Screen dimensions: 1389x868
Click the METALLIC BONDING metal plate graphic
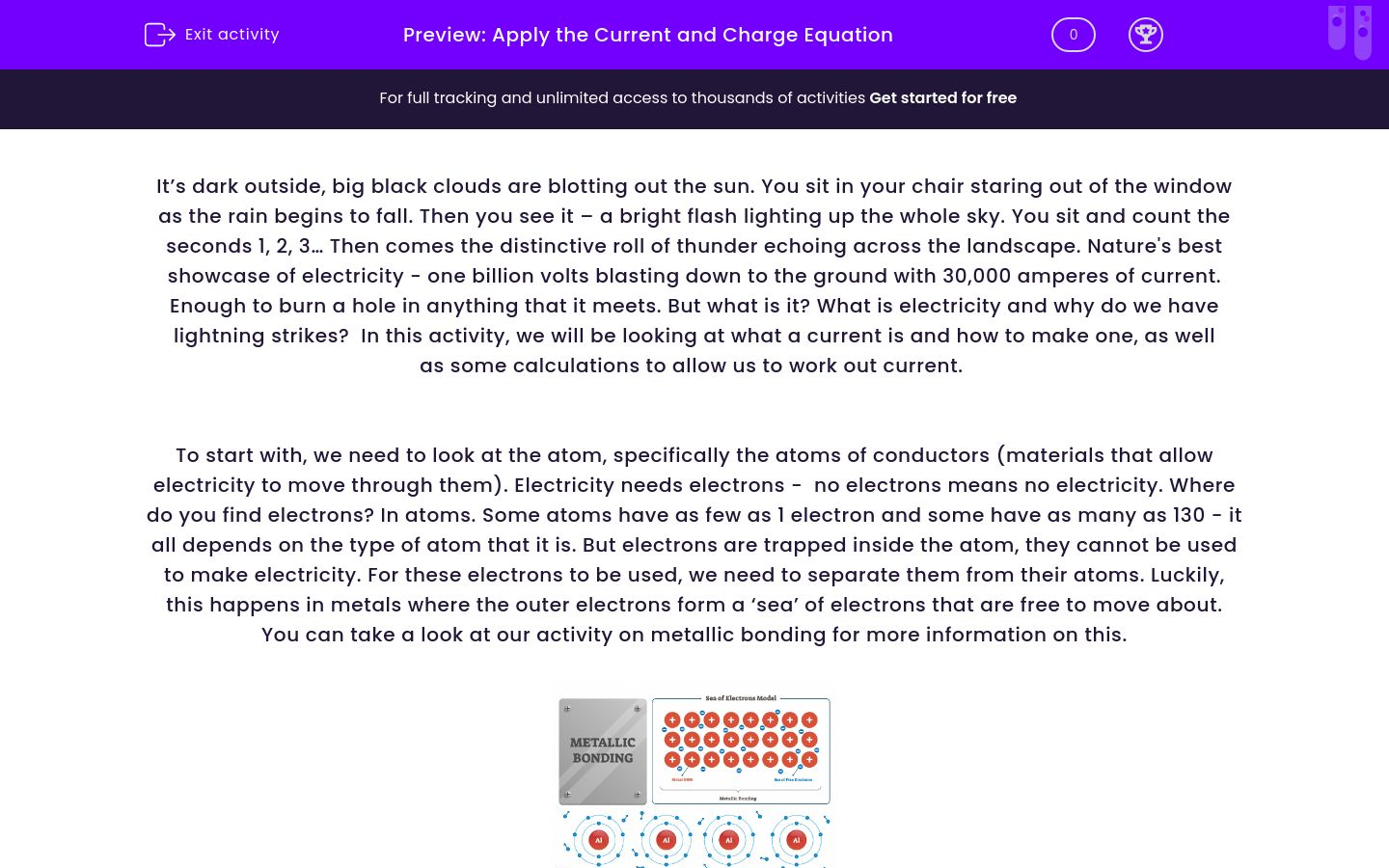click(602, 751)
